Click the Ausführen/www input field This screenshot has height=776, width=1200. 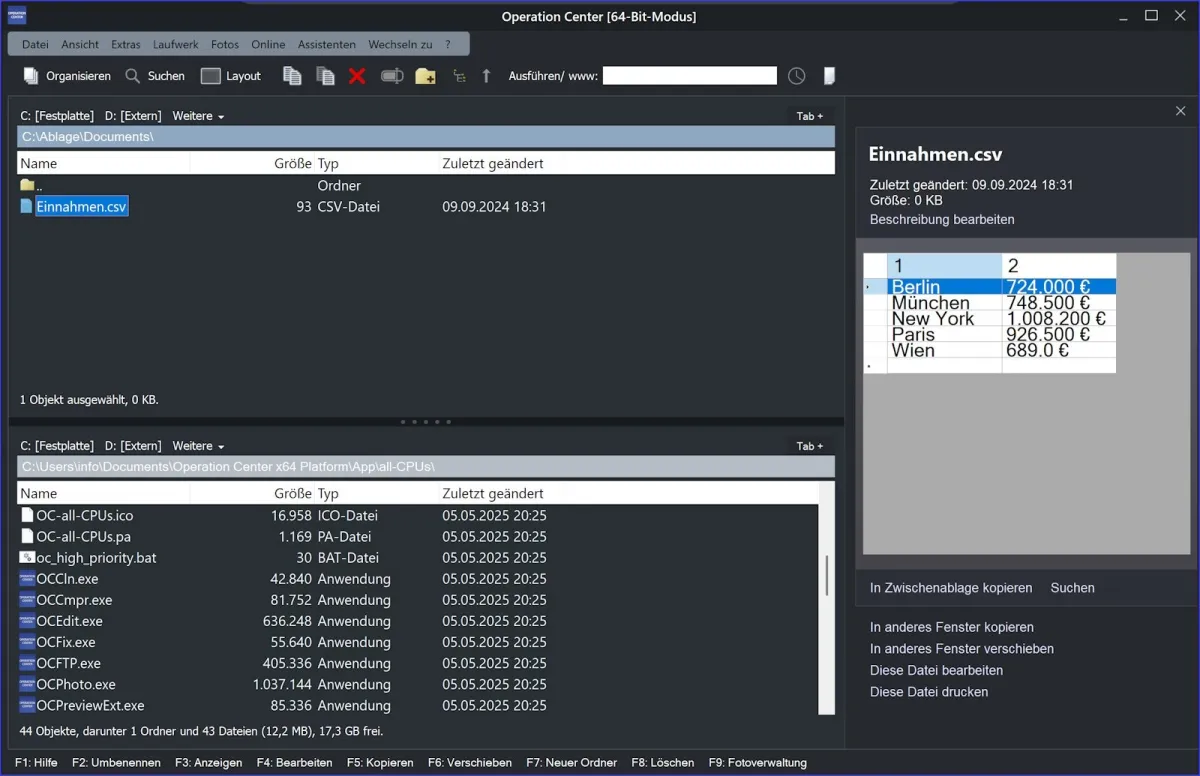(x=689, y=76)
